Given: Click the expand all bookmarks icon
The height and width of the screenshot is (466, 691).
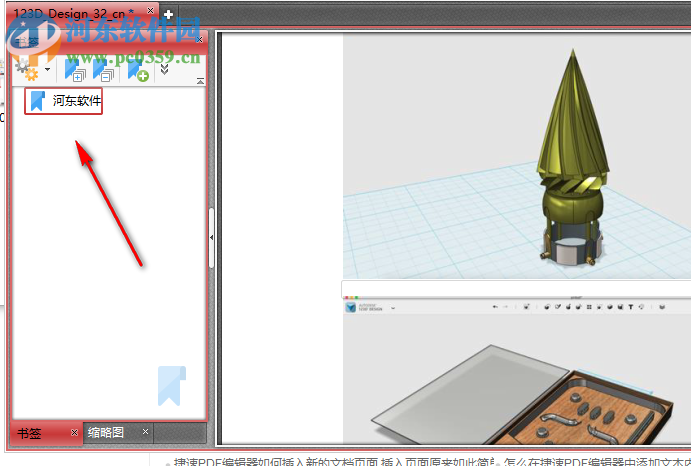Looking at the screenshot, I should click(76, 70).
